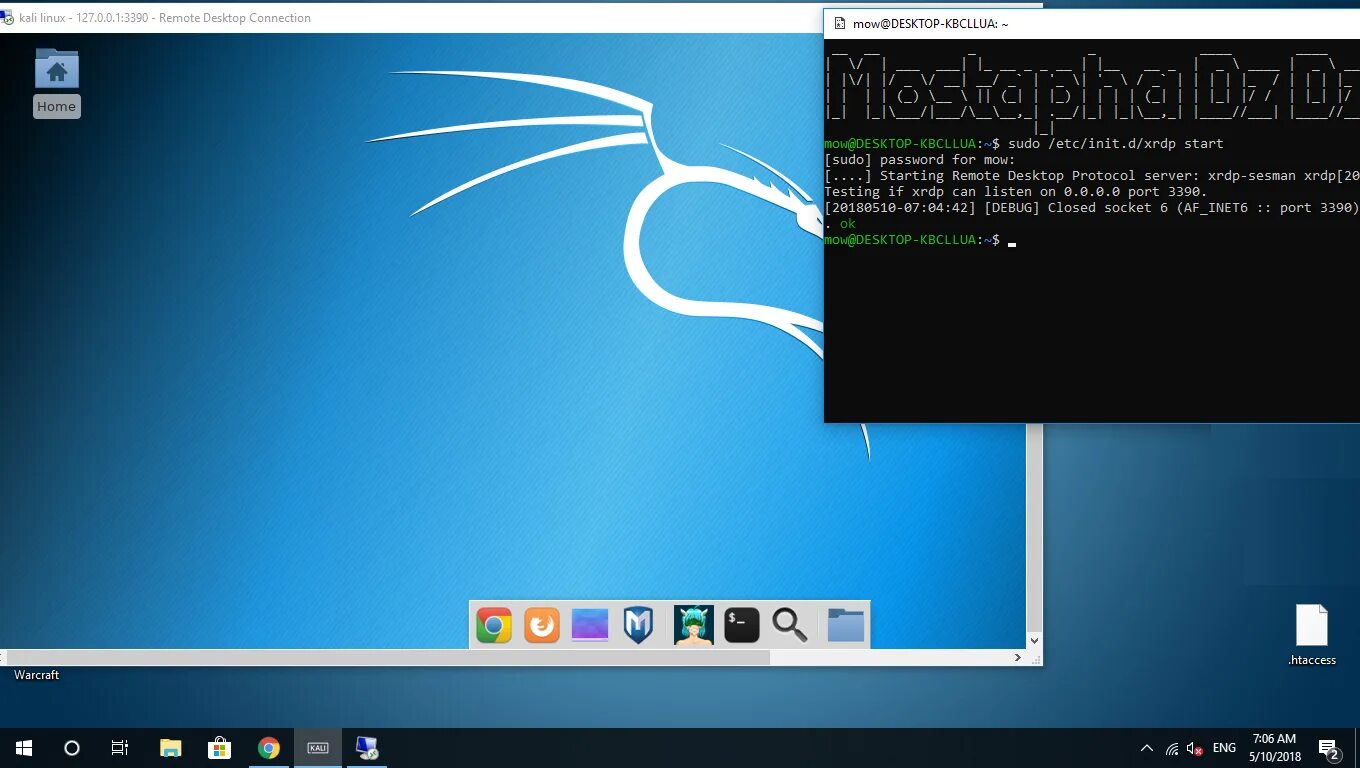This screenshot has height=768, width=1360.
Task: Change ENG input language in tray
Action: 1224,748
